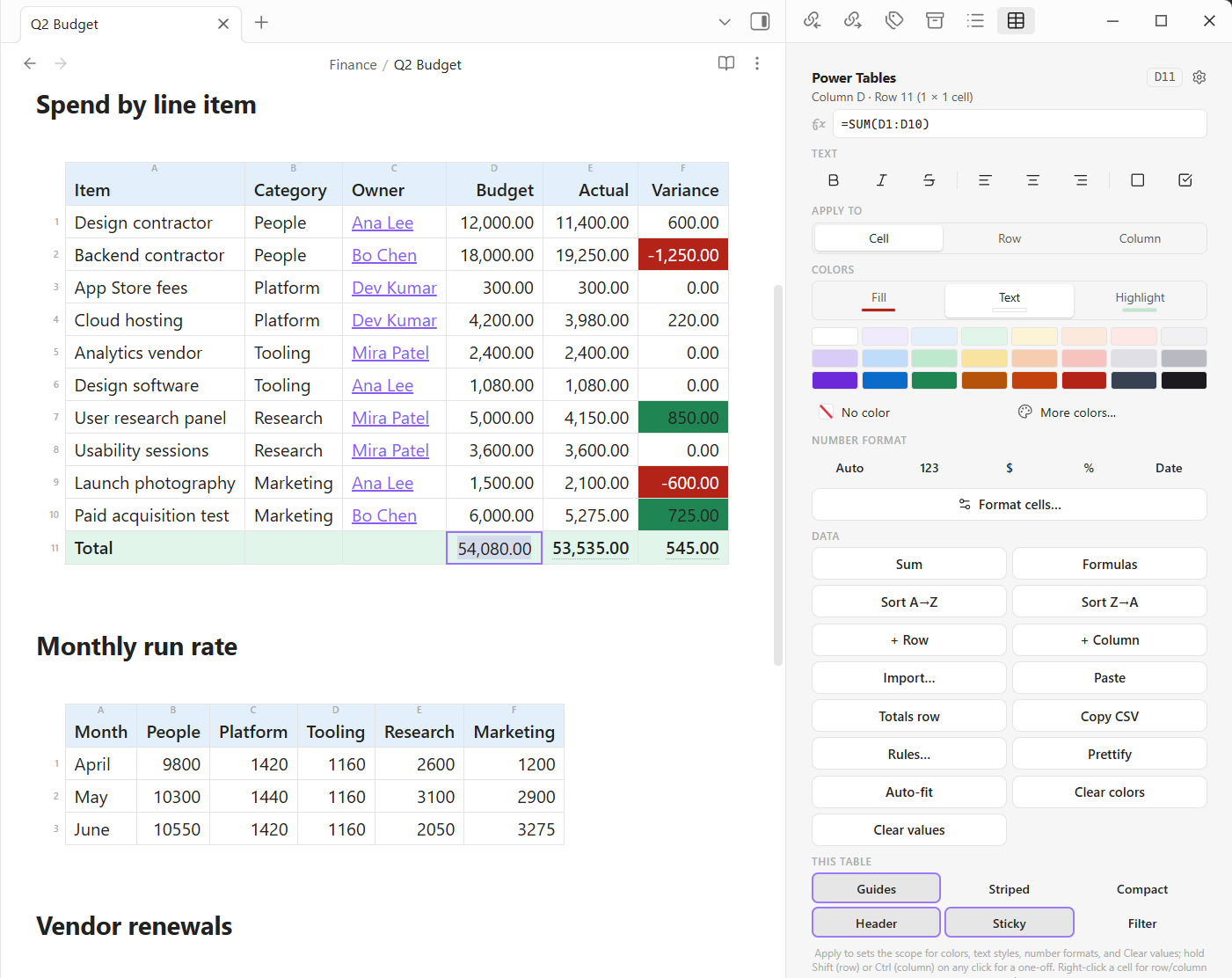The height and width of the screenshot is (978, 1232).
Task: Close the Q2 Budget tab
Action: [x=223, y=24]
